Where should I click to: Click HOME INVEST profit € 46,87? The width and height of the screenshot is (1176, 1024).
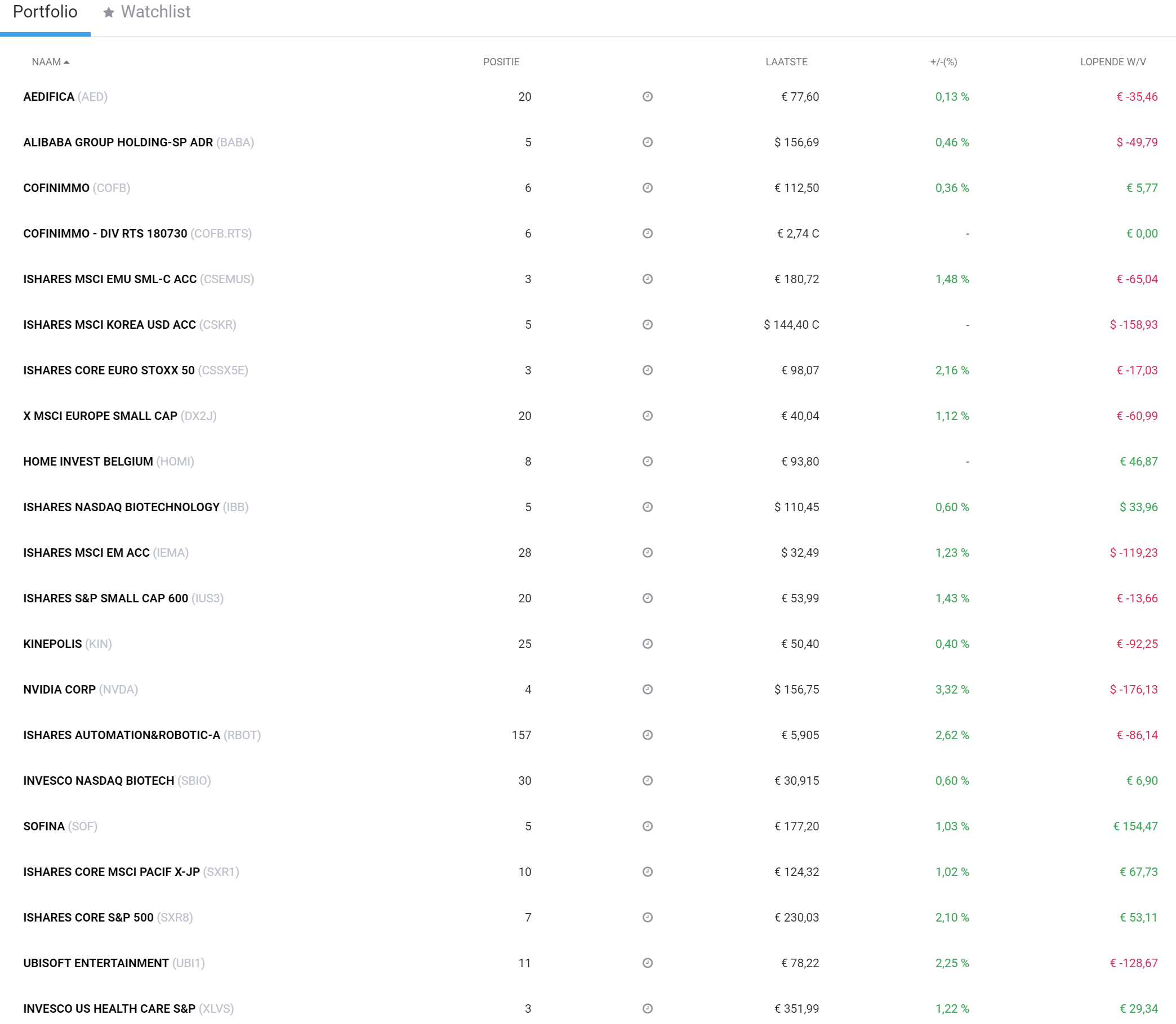1139,462
